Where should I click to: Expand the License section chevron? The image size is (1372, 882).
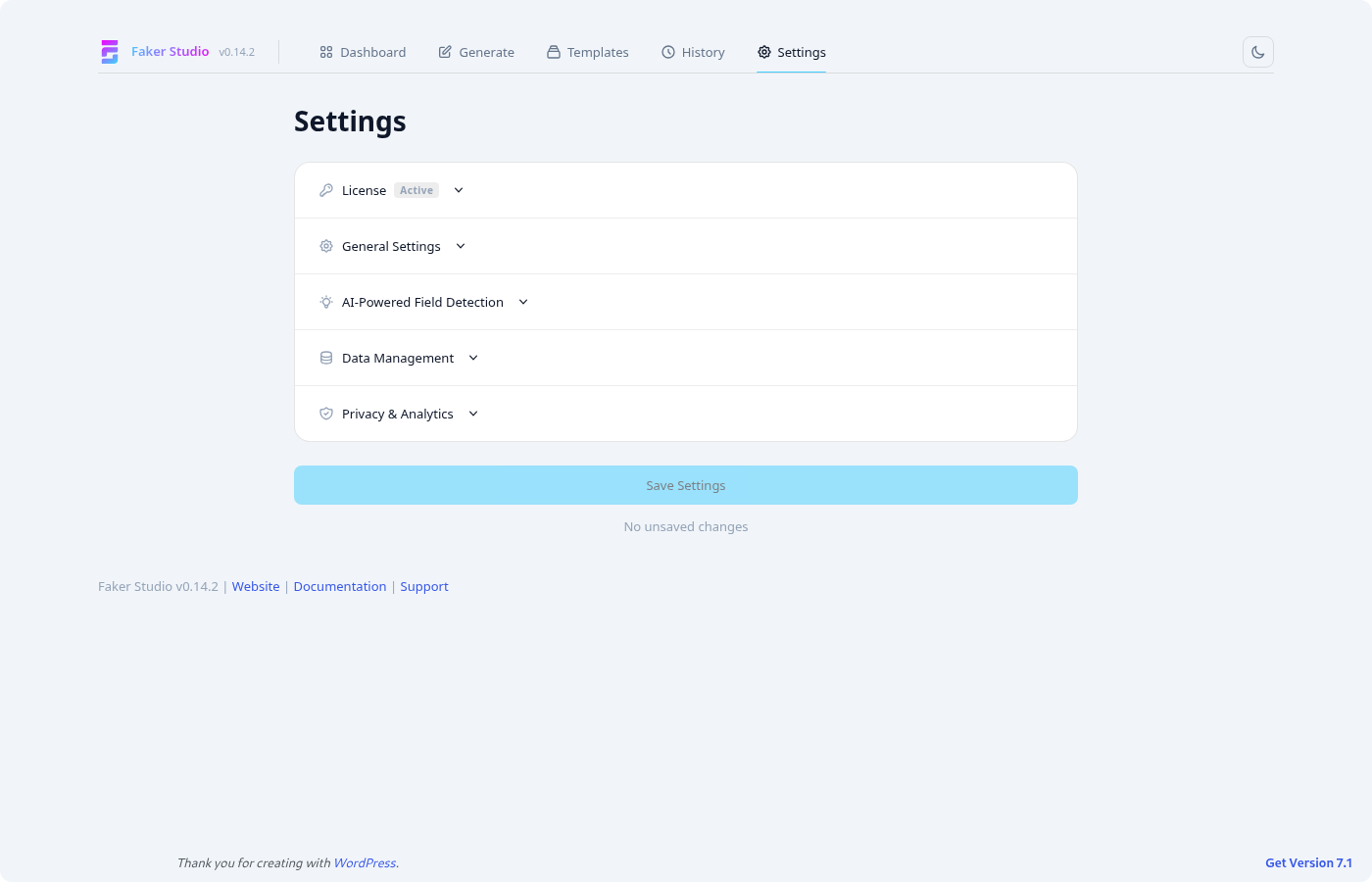click(459, 190)
